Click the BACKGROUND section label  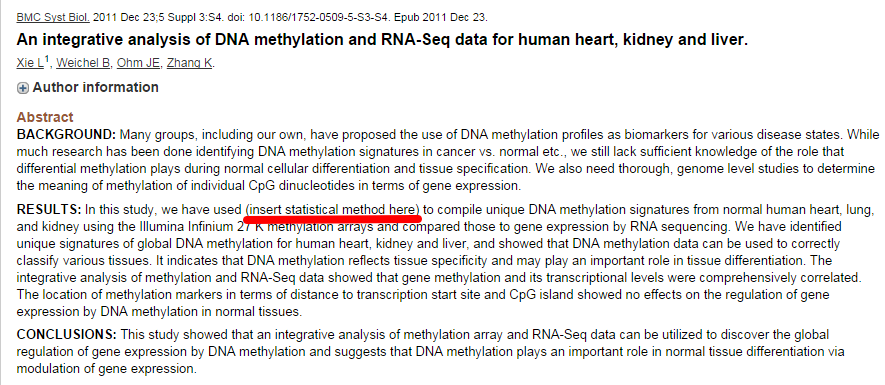pyautogui.click(x=66, y=134)
